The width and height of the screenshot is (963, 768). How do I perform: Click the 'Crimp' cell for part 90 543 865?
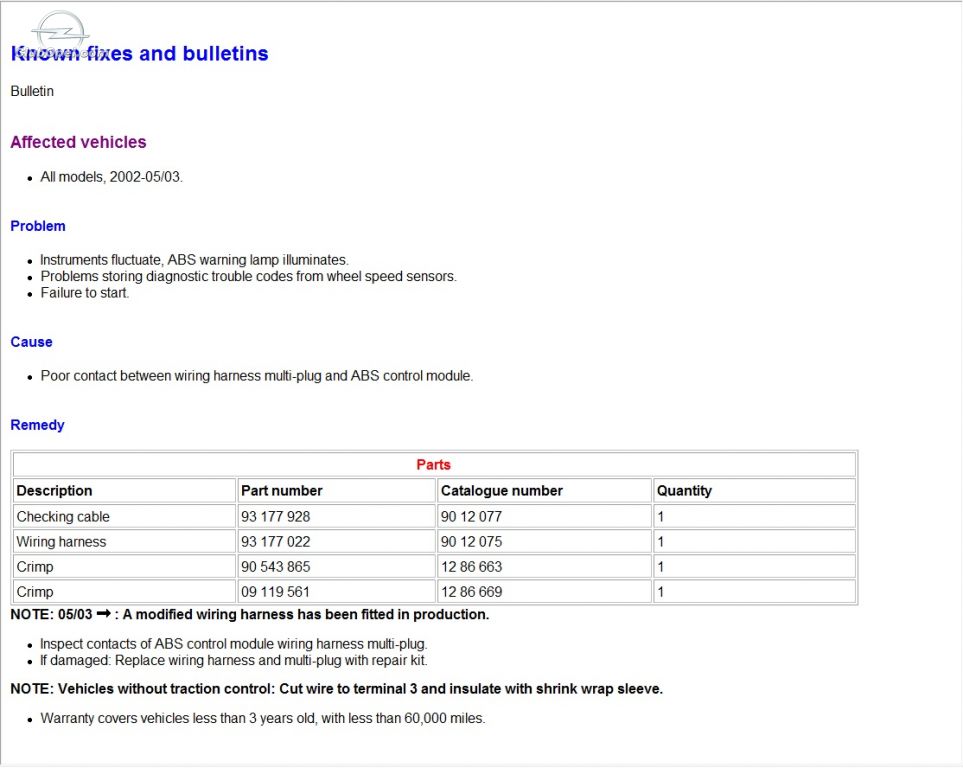pyautogui.click(x=125, y=567)
